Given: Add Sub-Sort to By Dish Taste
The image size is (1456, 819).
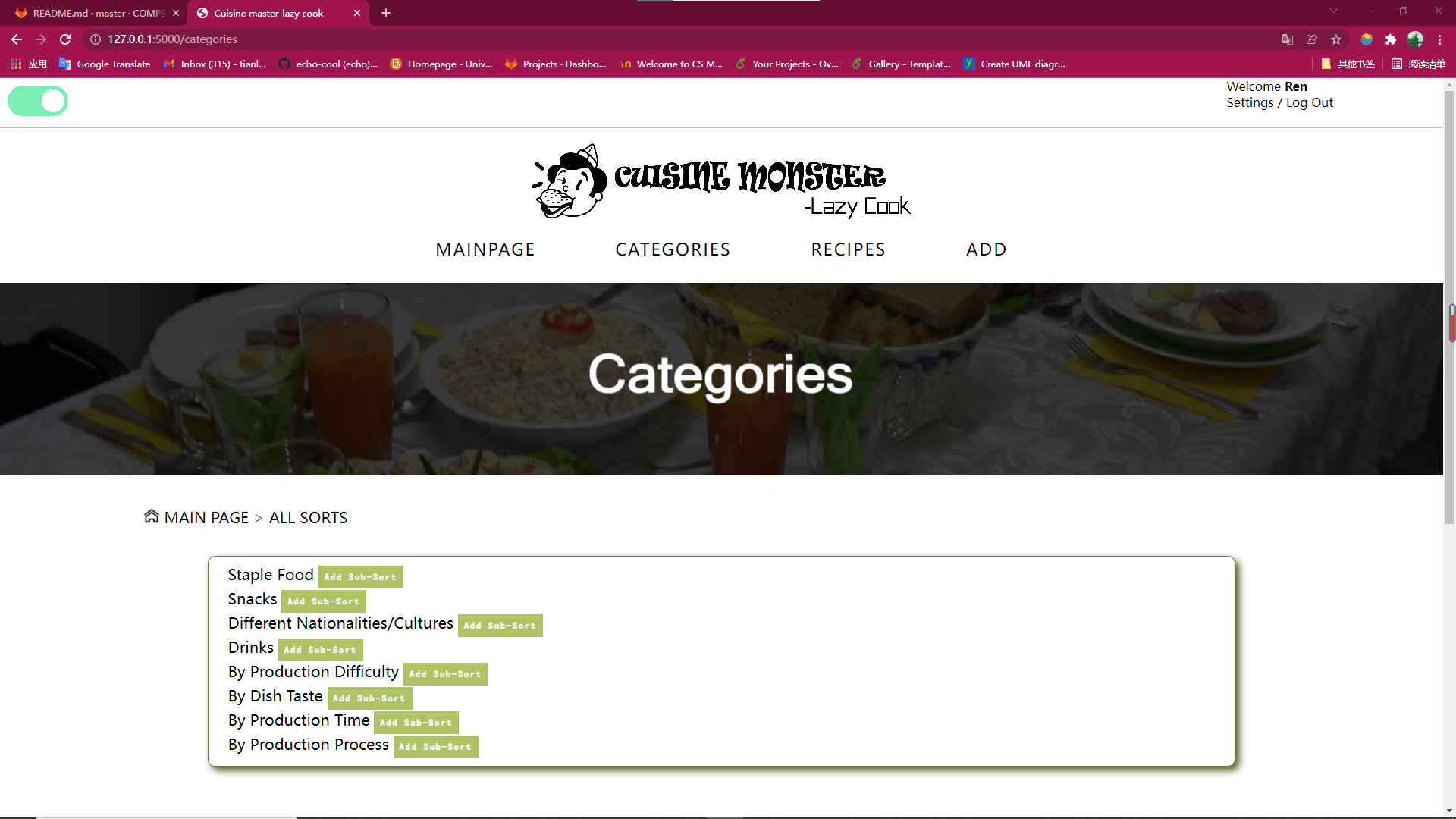Looking at the screenshot, I should [369, 698].
